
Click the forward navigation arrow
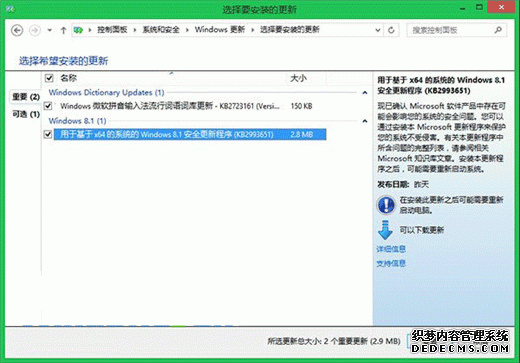35,30
